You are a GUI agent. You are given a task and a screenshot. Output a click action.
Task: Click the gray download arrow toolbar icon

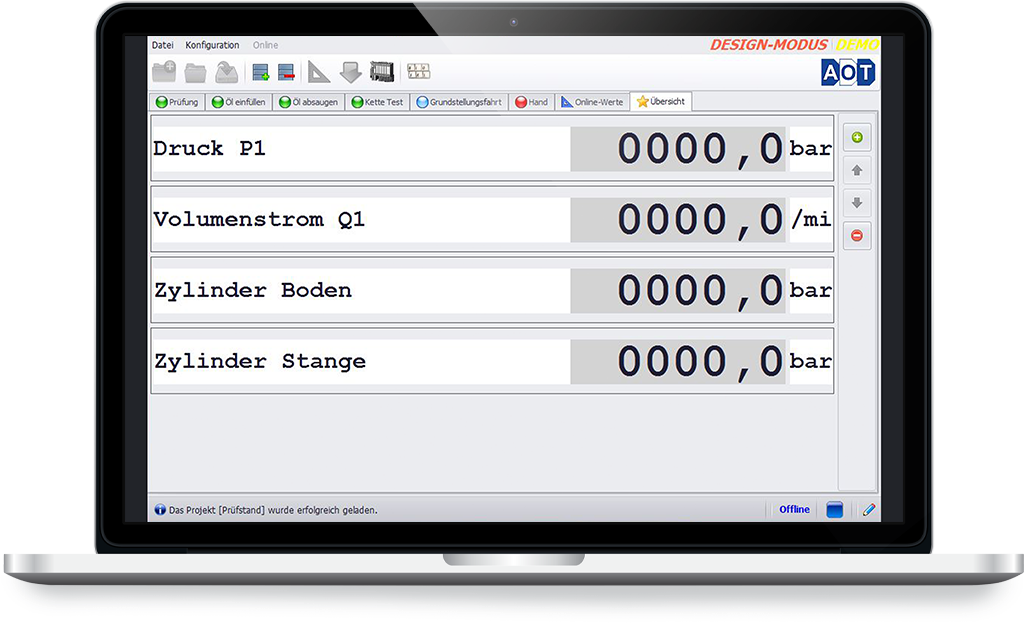pyautogui.click(x=351, y=72)
